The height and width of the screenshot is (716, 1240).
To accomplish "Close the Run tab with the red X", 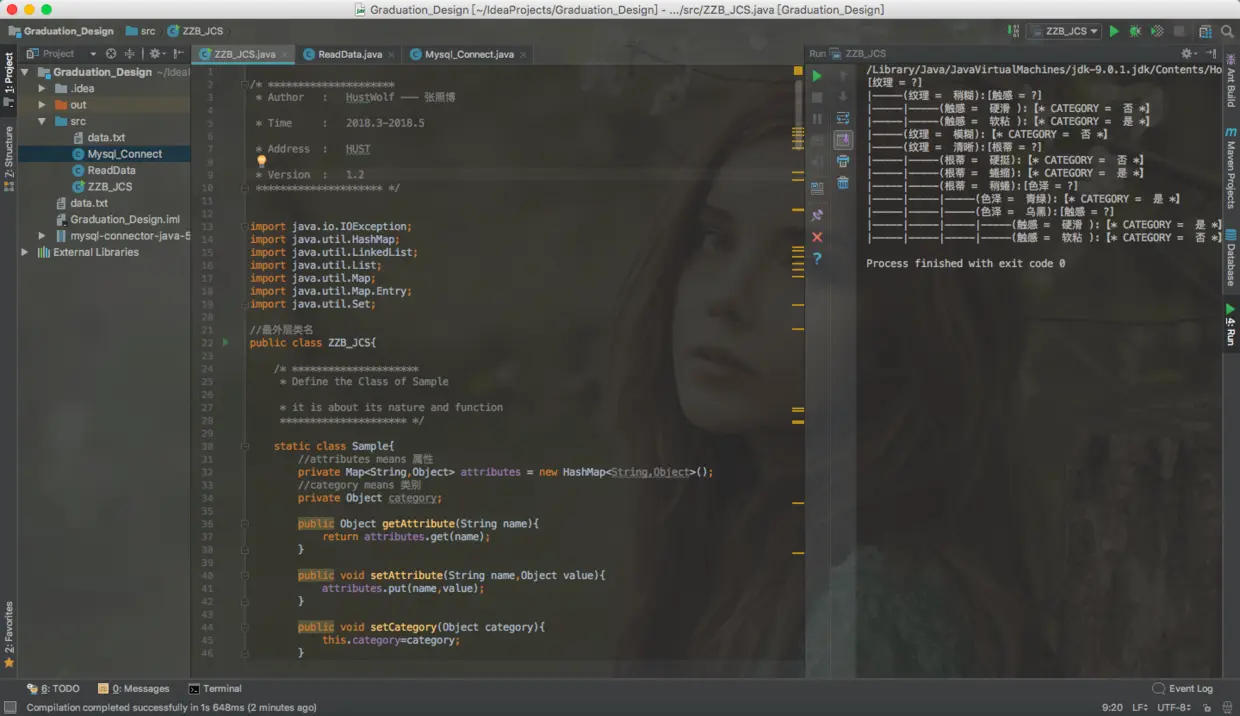I will click(817, 237).
